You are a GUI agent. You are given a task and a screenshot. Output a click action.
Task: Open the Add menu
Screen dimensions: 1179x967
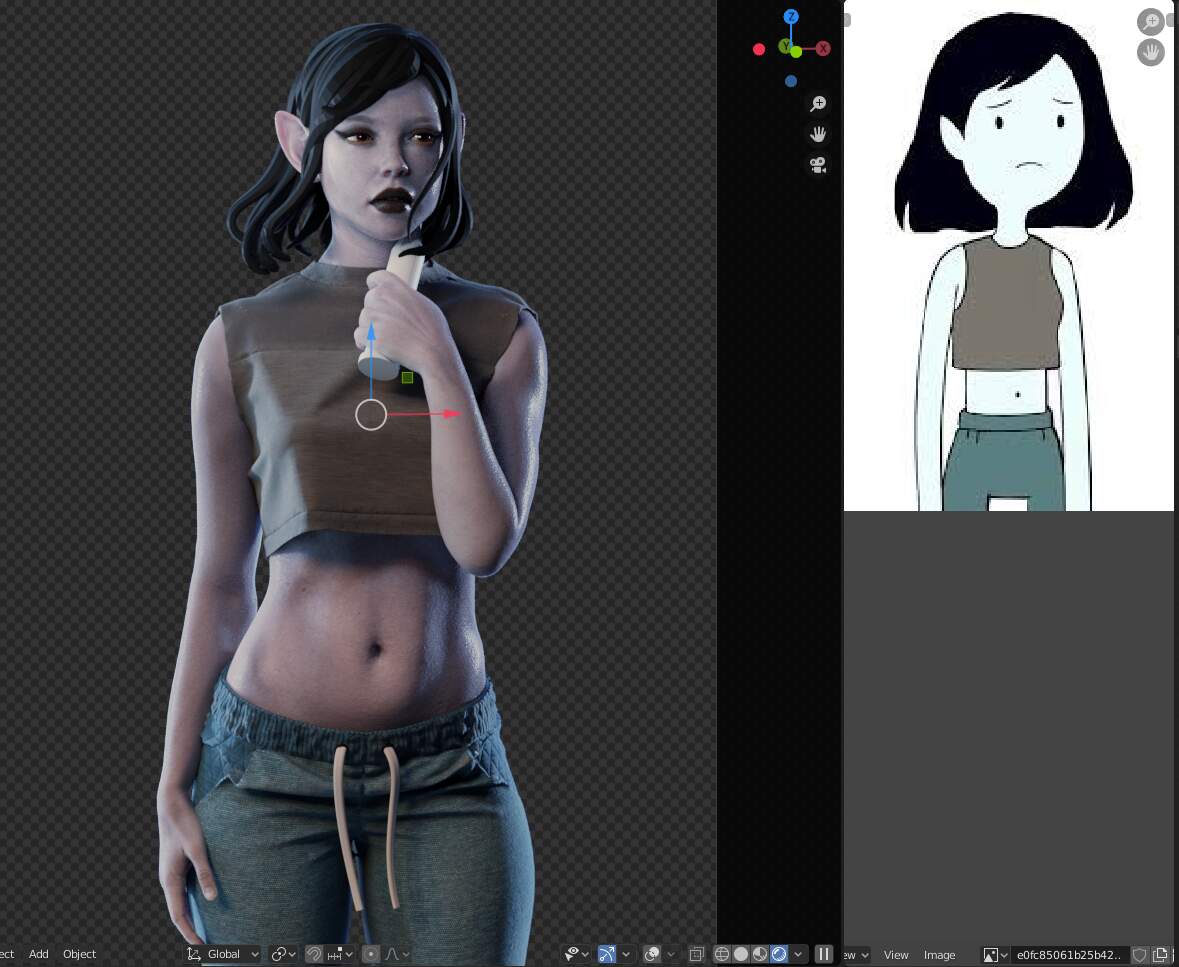tap(38, 954)
